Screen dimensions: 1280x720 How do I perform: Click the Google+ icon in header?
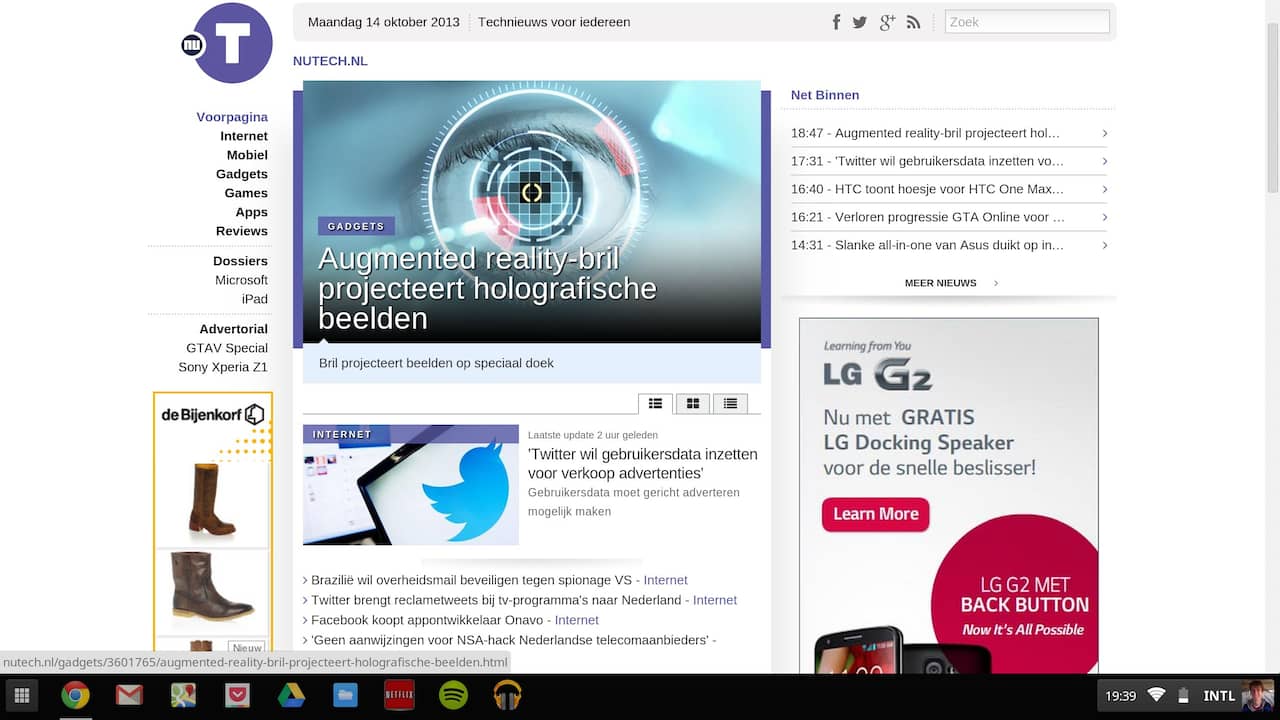point(887,22)
